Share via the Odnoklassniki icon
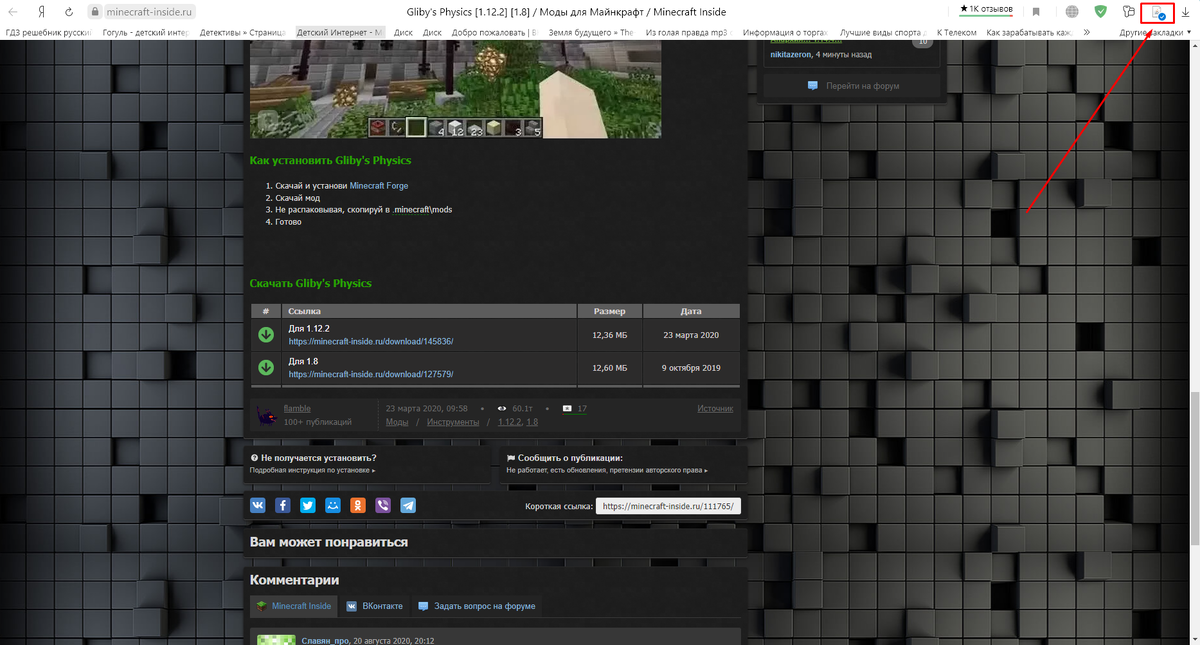This screenshot has width=1200, height=645. [x=358, y=505]
